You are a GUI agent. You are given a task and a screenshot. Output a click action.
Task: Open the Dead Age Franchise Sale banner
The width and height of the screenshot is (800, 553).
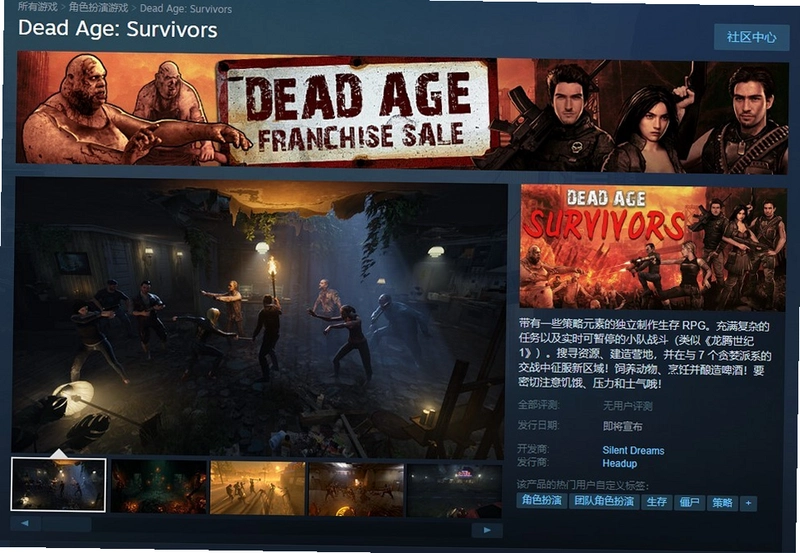point(402,111)
